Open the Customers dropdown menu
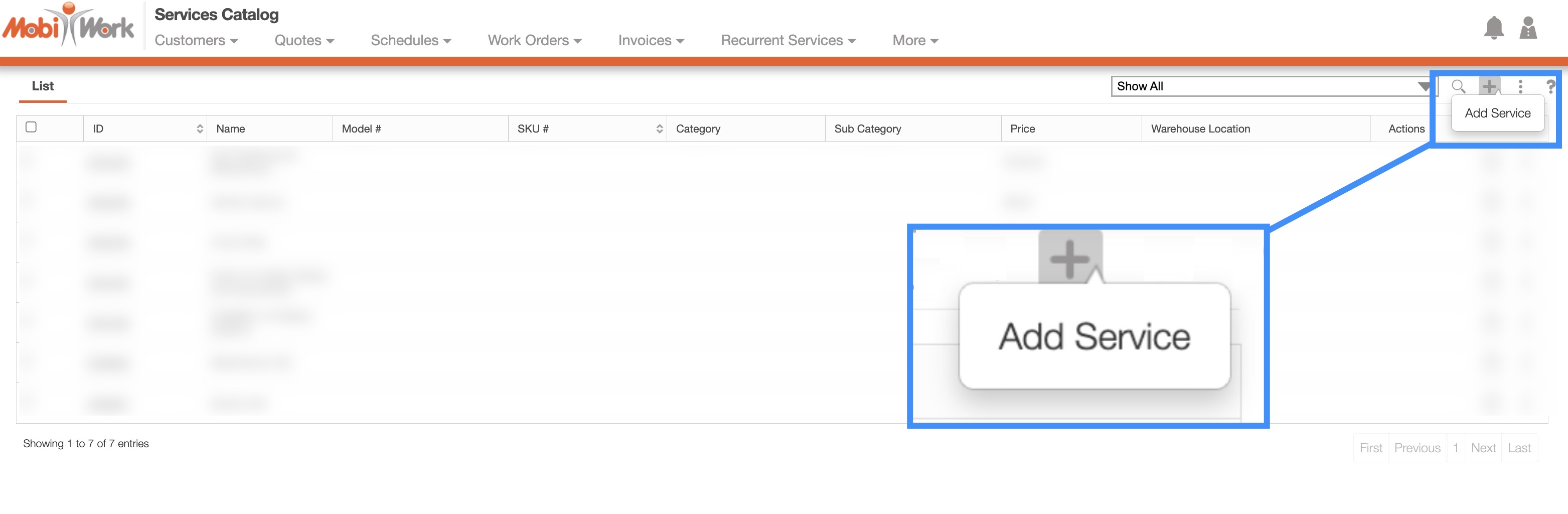 (196, 40)
